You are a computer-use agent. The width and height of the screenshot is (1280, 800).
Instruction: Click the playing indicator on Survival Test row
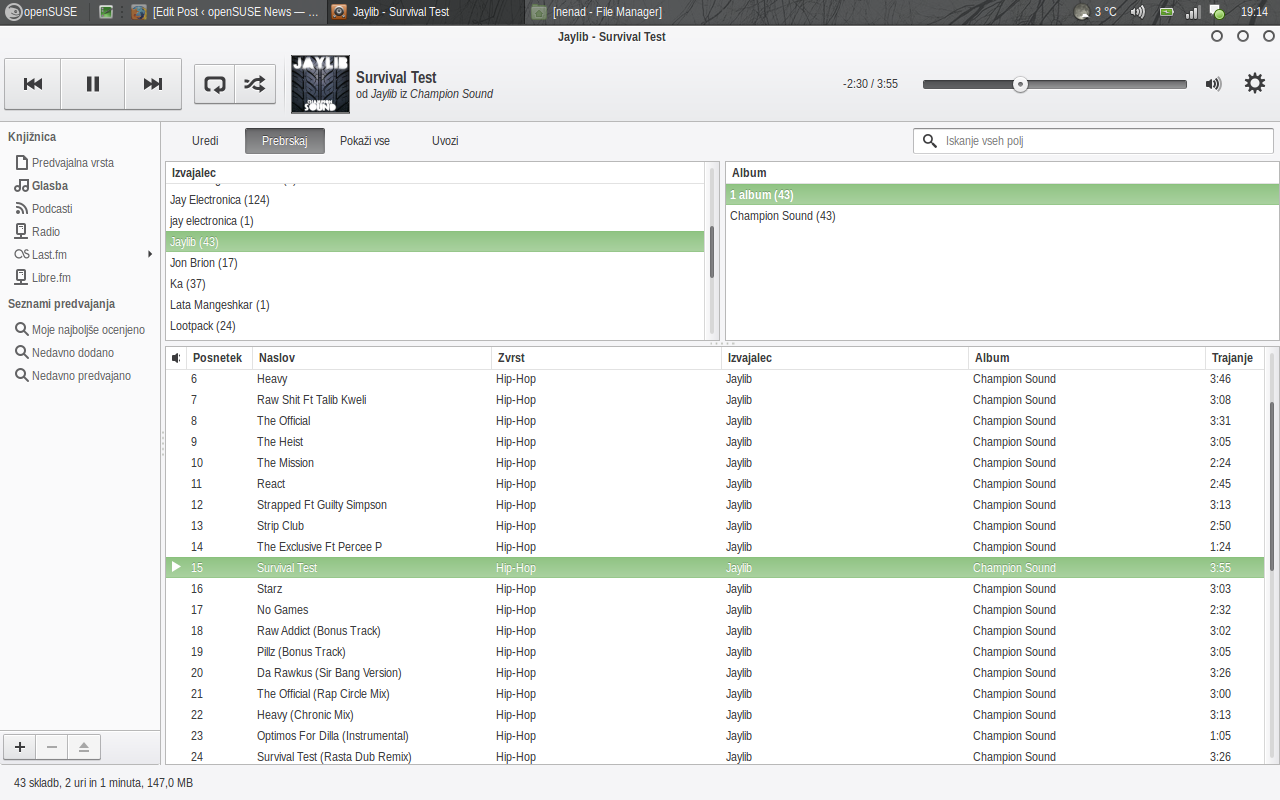tap(176, 567)
